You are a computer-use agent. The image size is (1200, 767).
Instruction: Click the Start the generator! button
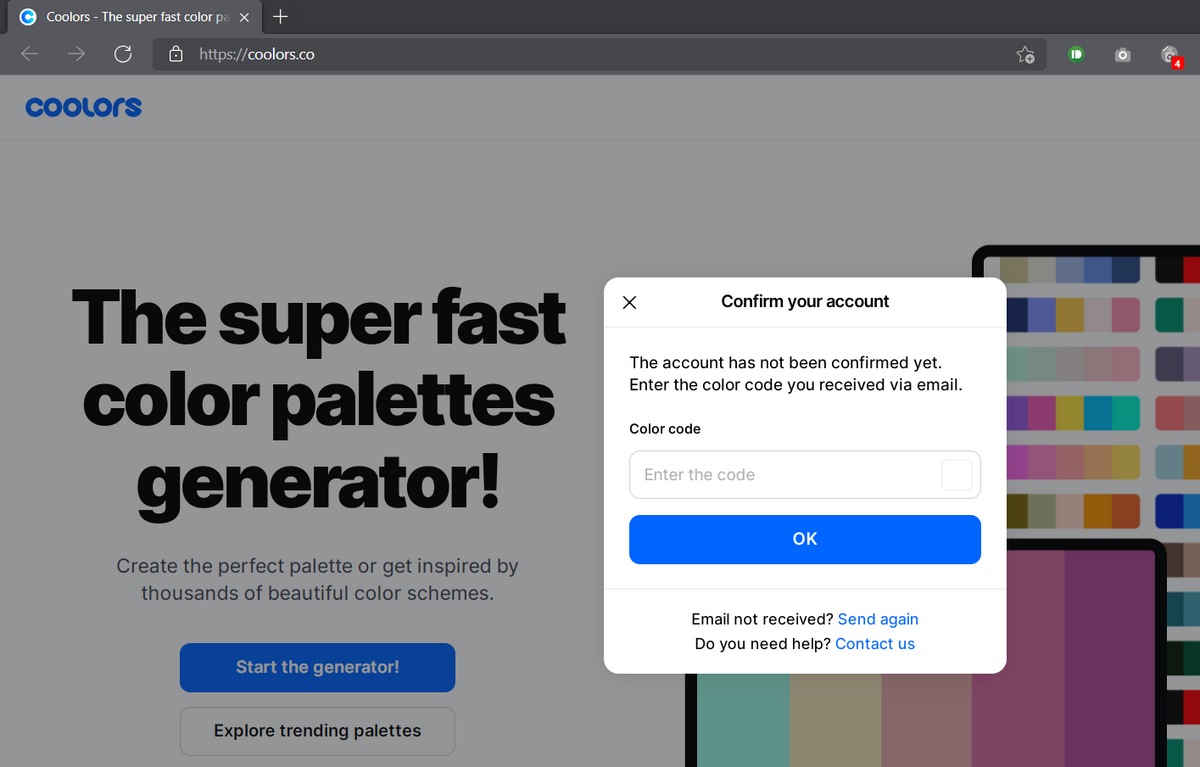point(317,667)
